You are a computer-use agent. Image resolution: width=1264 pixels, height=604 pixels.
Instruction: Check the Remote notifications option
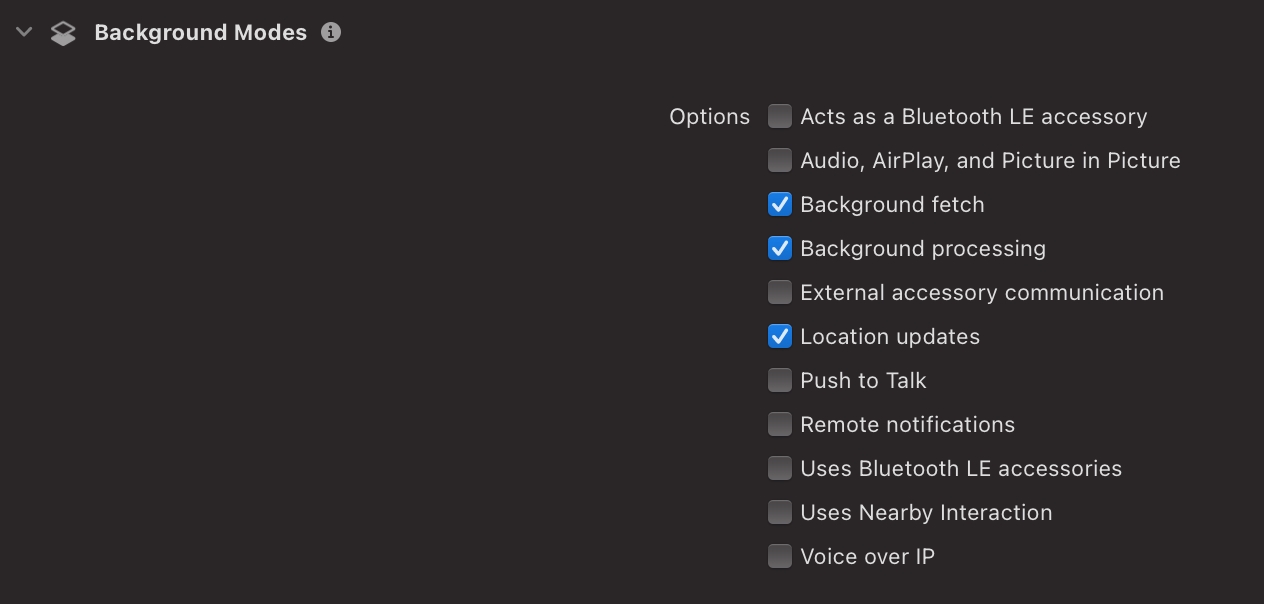pos(780,424)
